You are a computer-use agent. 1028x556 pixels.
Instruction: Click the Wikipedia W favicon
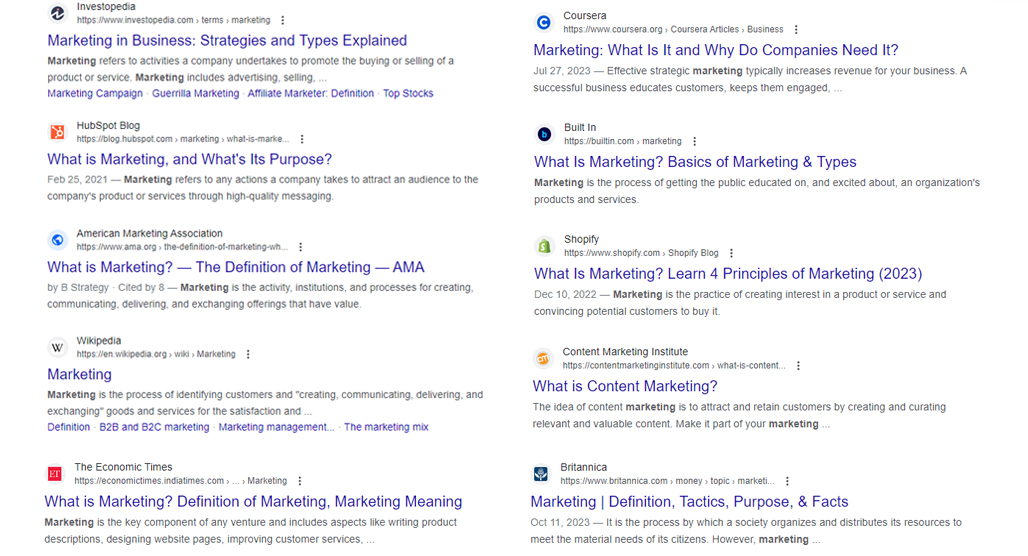58,348
